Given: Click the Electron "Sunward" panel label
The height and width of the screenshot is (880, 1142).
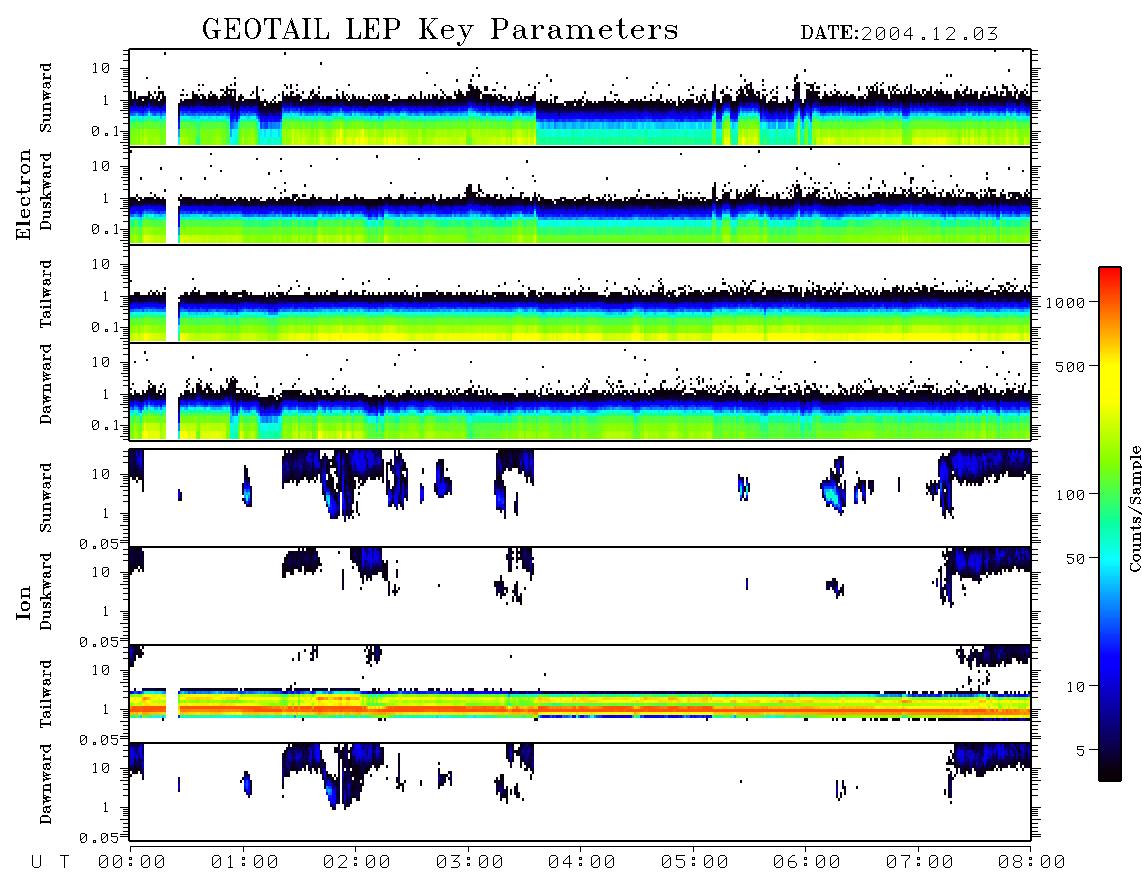Looking at the screenshot, I should (x=46, y=98).
